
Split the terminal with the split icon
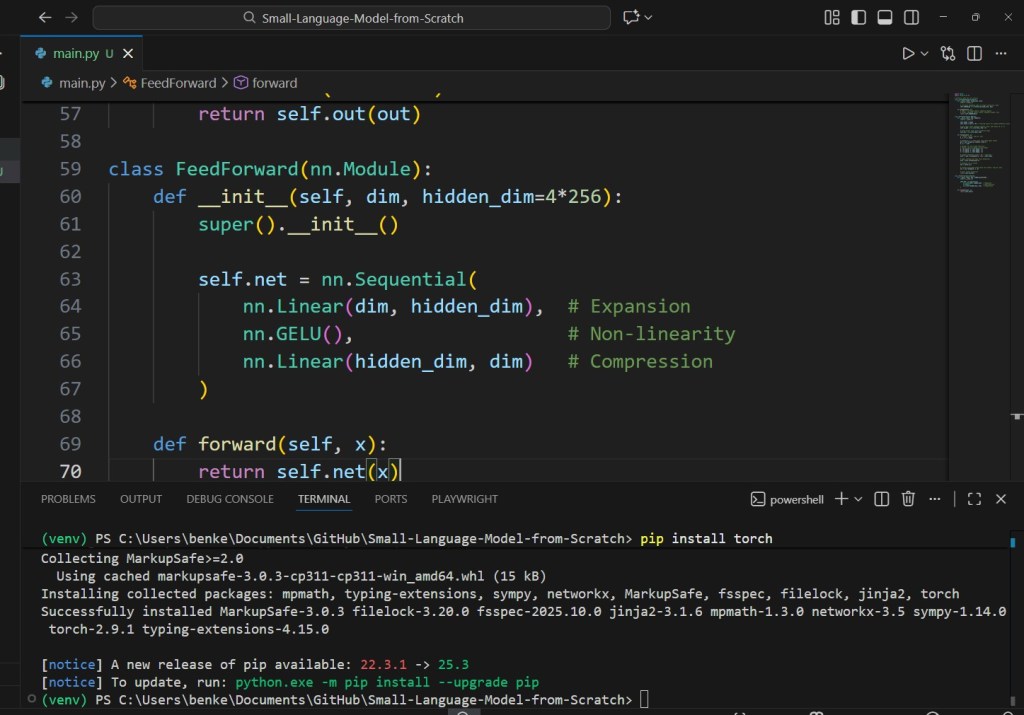point(882,499)
